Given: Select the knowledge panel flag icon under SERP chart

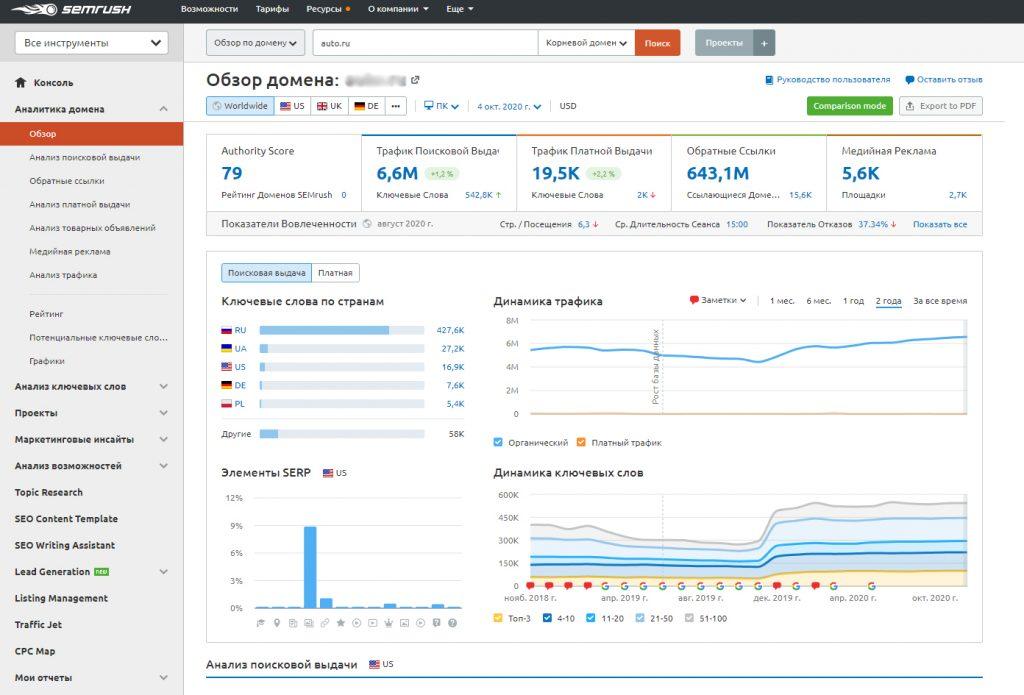Looking at the screenshot, I should pos(261,622).
